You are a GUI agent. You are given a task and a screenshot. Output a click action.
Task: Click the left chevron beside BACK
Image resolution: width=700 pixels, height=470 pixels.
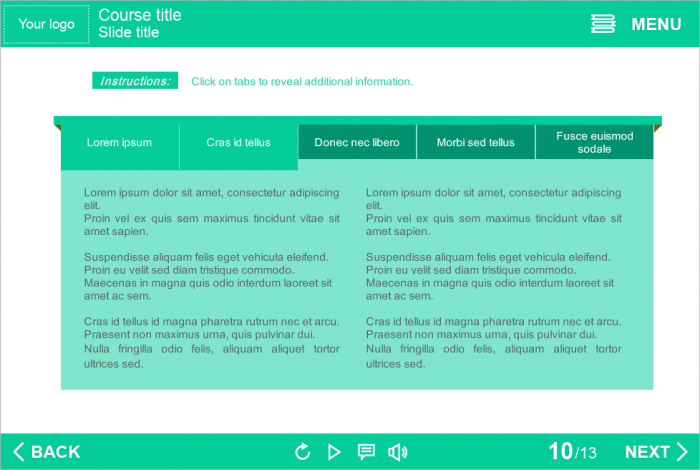(18, 452)
